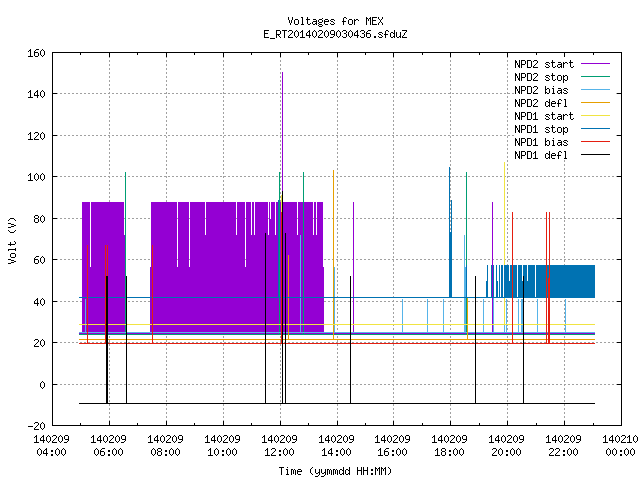This screenshot has width=640, height=480.
Task: Click the Volt (V) y-axis label
Action: (x=12, y=240)
